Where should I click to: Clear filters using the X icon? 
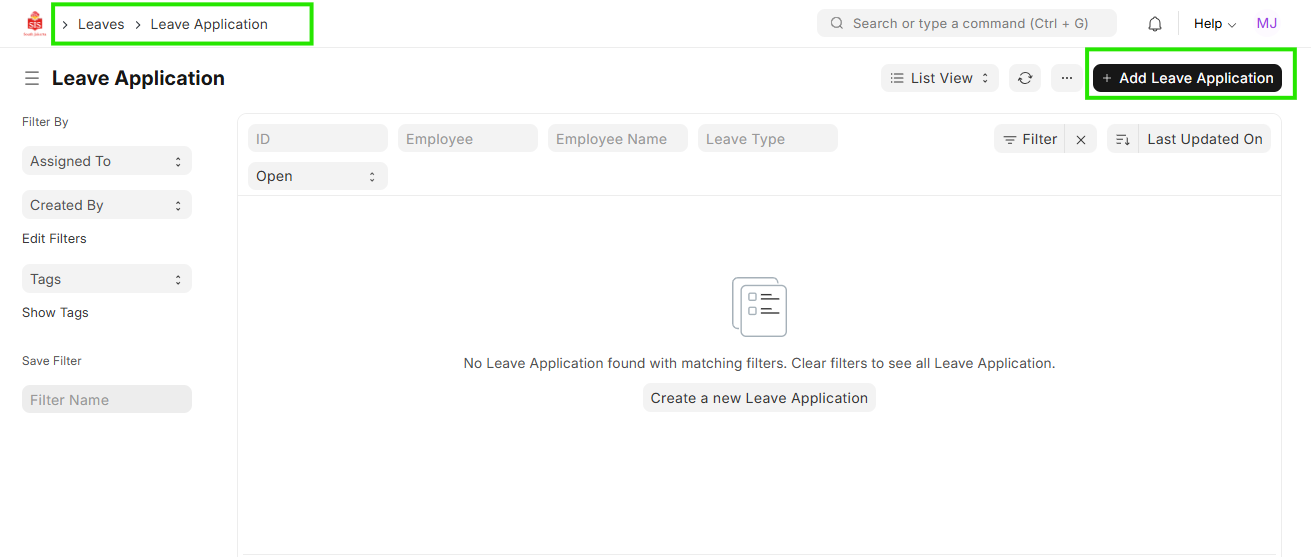point(1081,140)
